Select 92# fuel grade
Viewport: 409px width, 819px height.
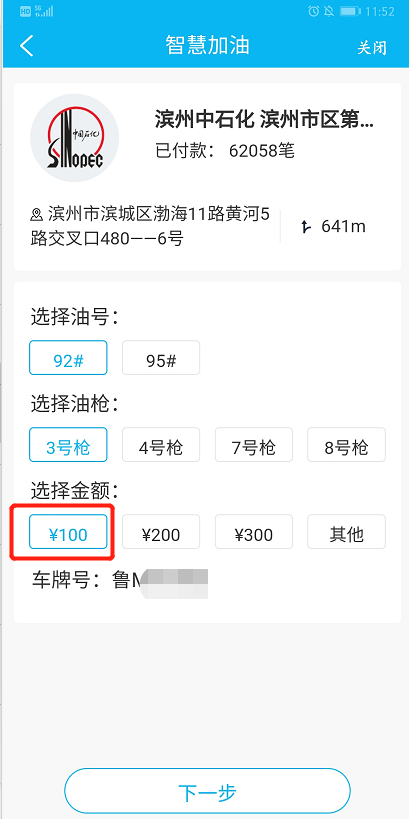[68, 358]
